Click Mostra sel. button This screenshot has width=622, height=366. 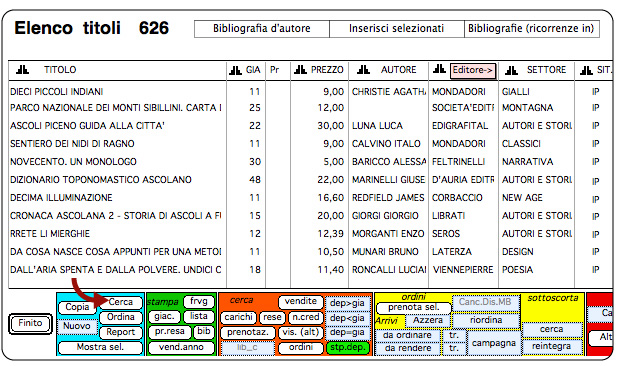pos(100,347)
